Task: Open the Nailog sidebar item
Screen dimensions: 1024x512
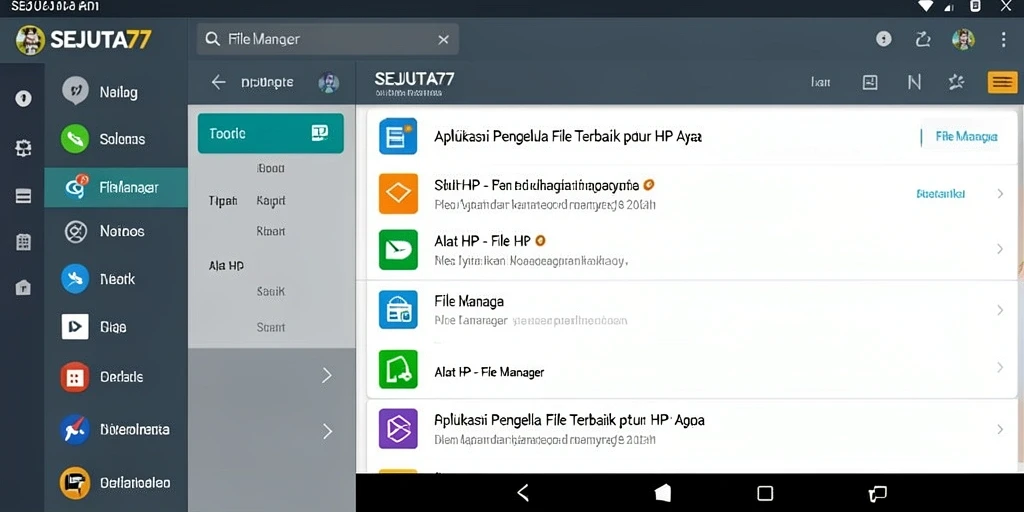Action: click(x=116, y=91)
